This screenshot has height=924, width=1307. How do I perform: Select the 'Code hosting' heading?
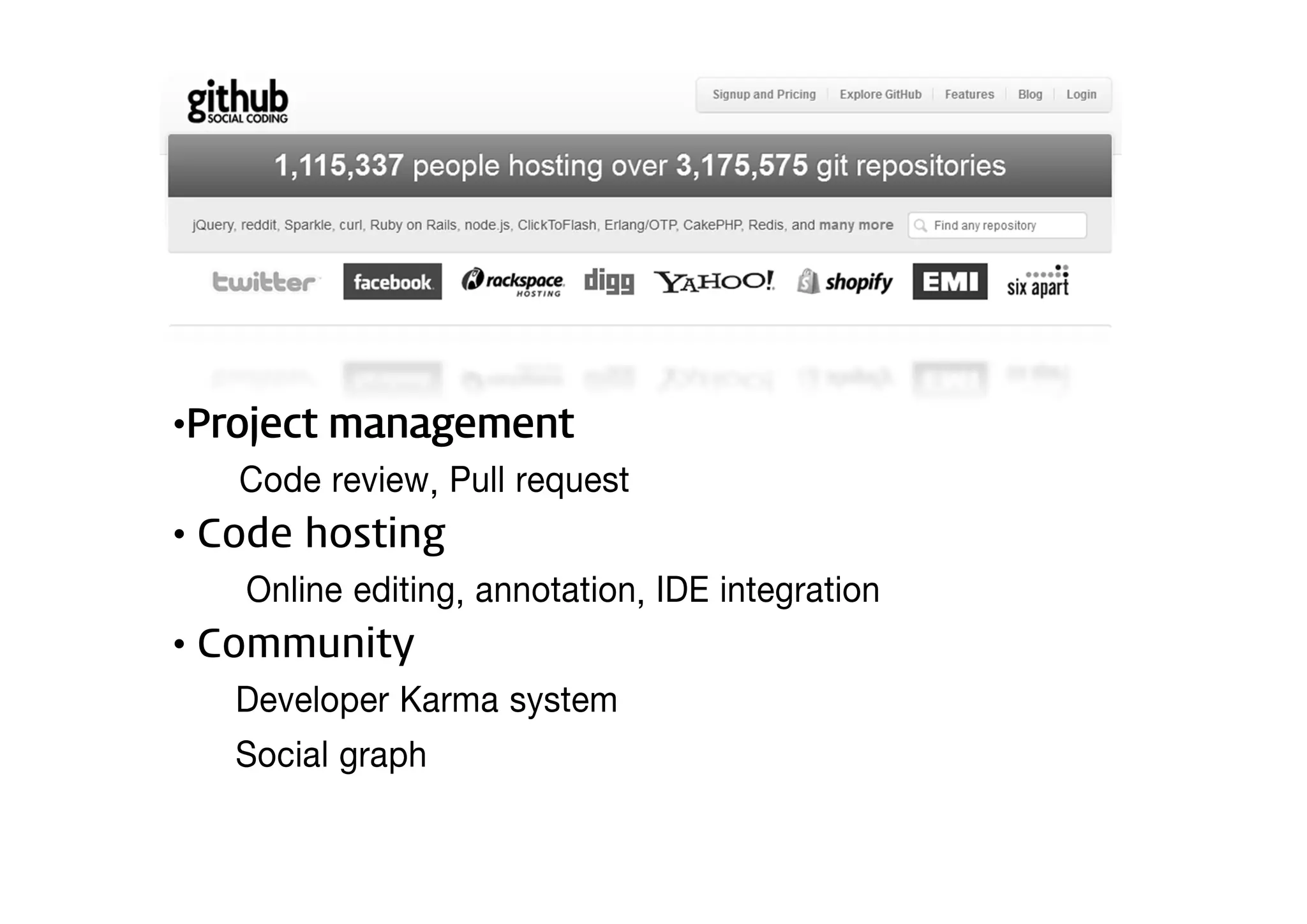[321, 533]
